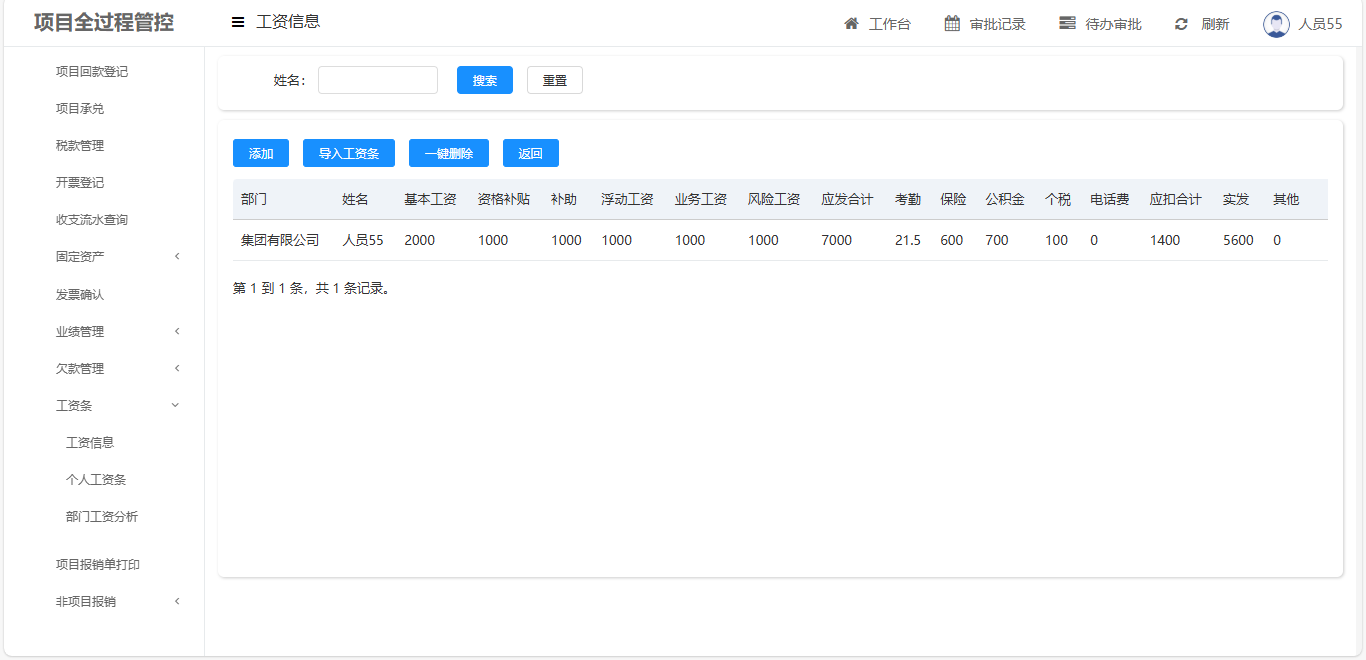
Task: Go to 项目回款登记 in sidebar
Action: coord(92,72)
